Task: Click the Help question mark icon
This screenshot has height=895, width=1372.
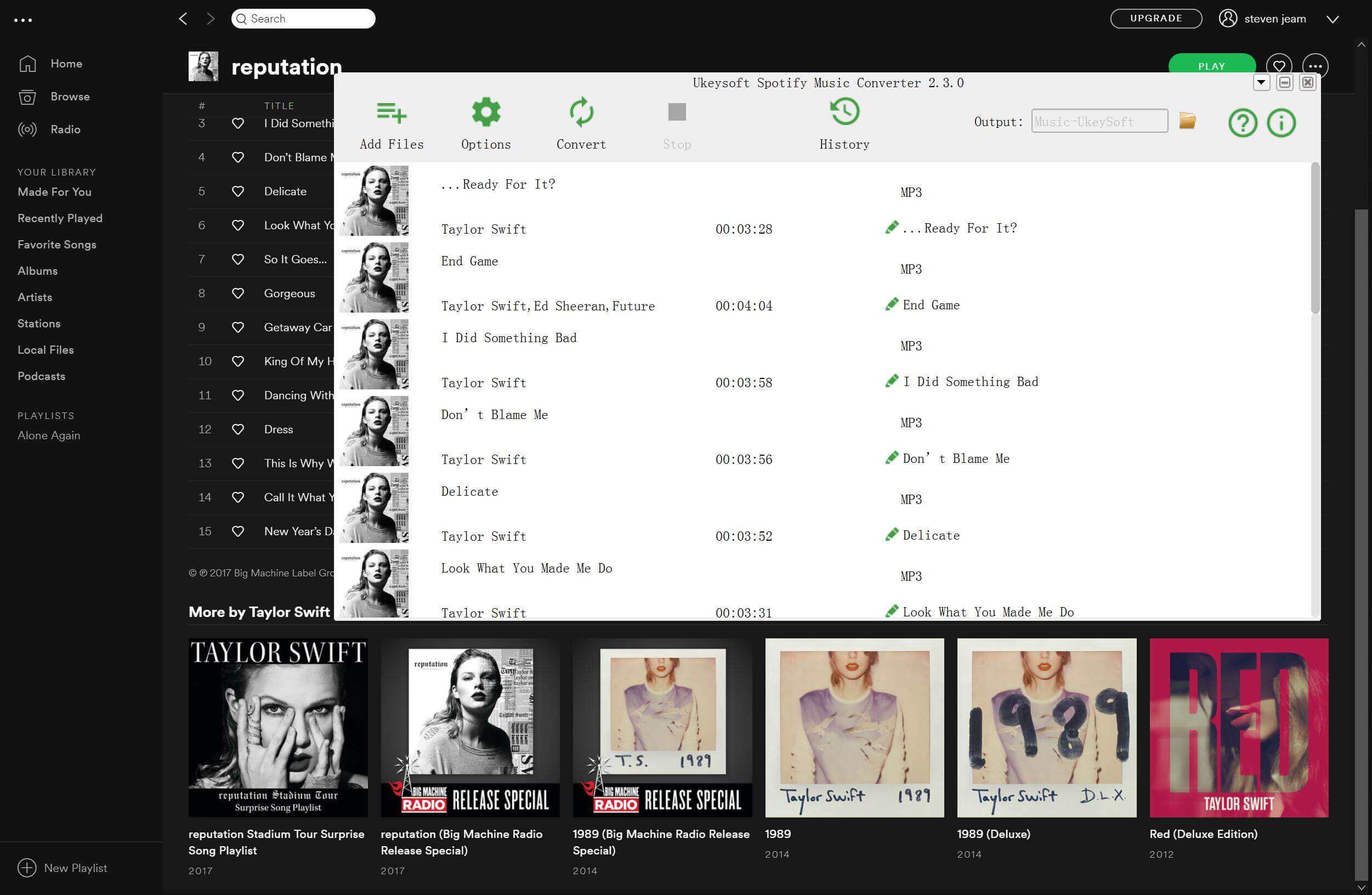Action: (x=1242, y=122)
